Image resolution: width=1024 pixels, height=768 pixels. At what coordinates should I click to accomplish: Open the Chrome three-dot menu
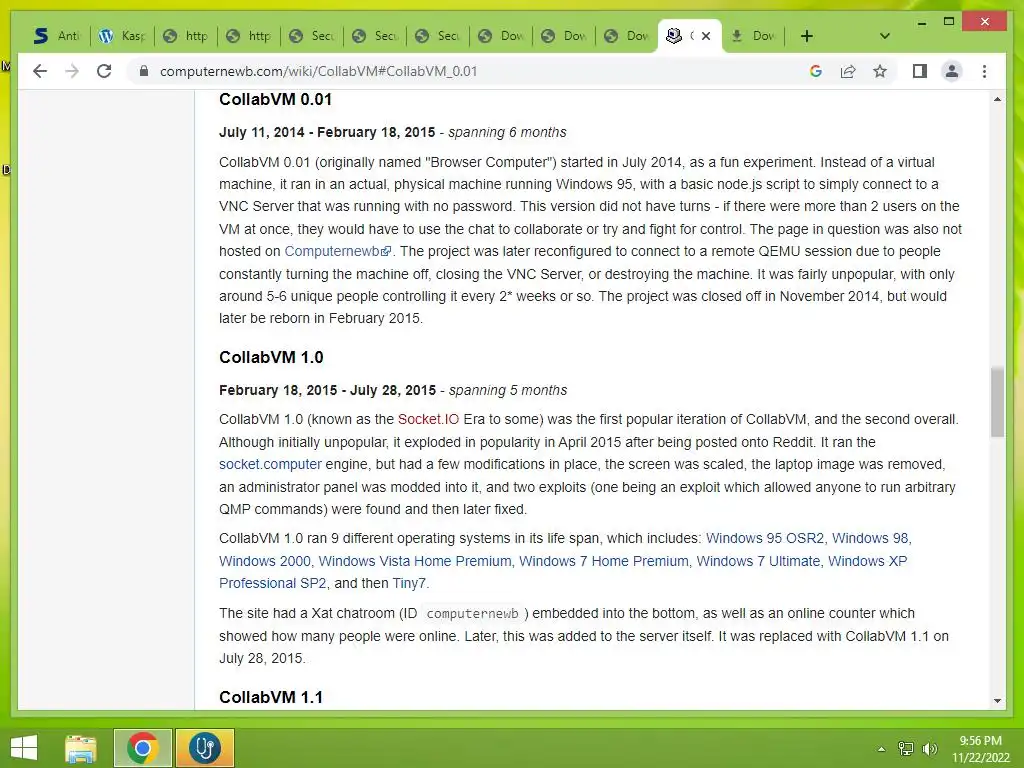click(984, 71)
